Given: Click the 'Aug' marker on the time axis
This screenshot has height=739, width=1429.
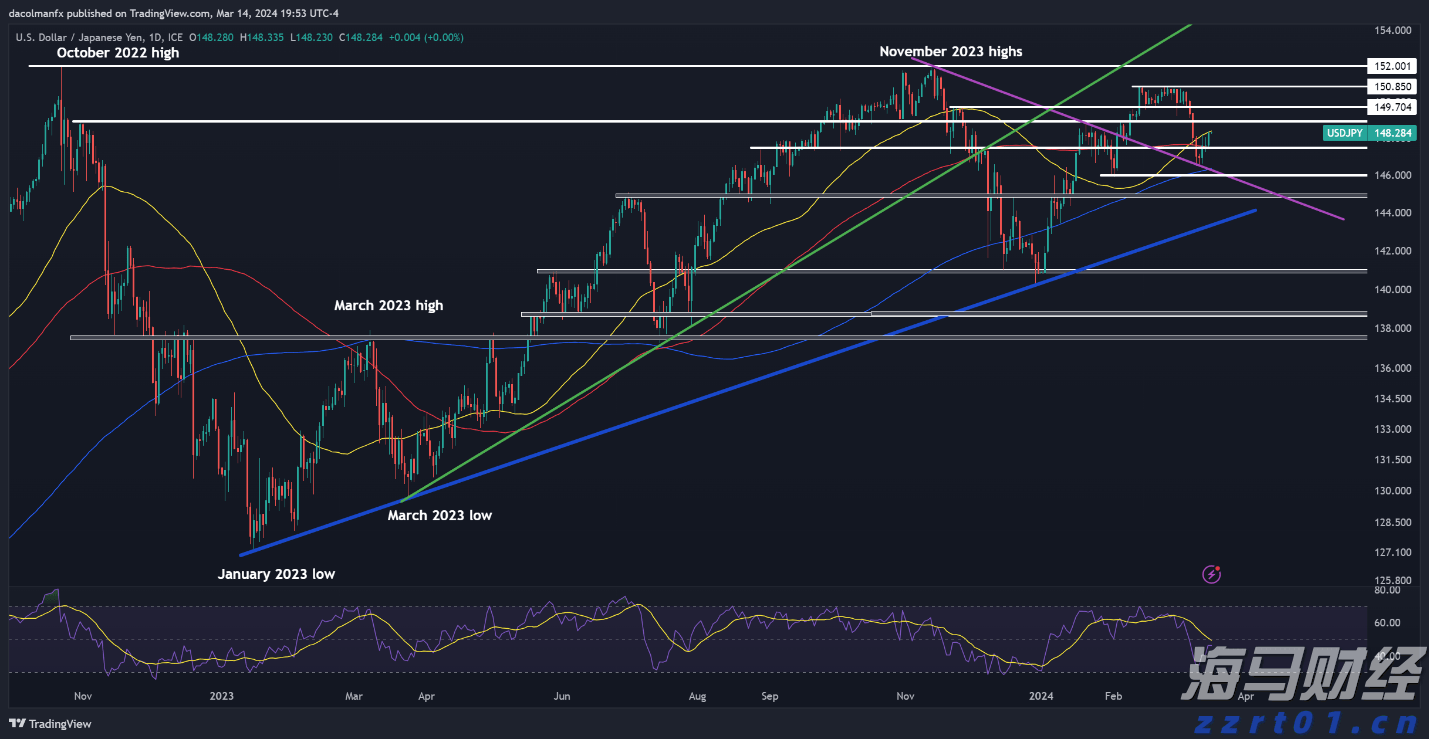Looking at the screenshot, I should (698, 695).
